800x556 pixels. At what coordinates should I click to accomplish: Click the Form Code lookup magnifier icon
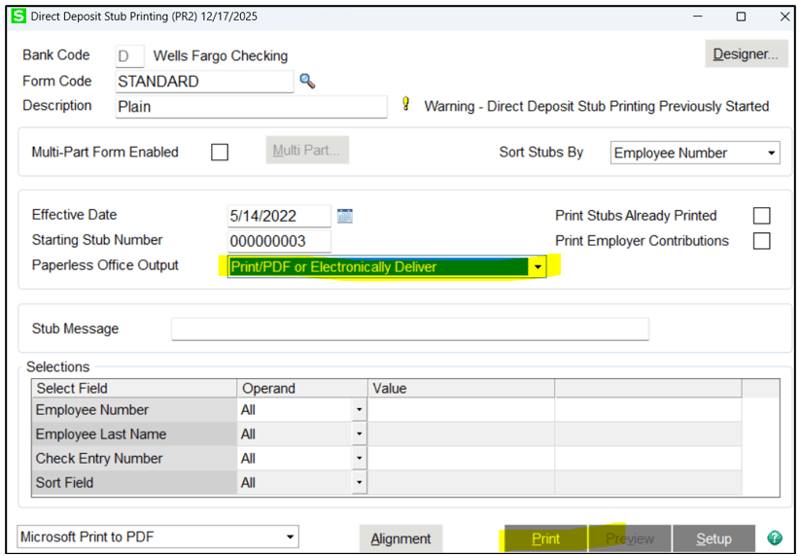pyautogui.click(x=307, y=82)
